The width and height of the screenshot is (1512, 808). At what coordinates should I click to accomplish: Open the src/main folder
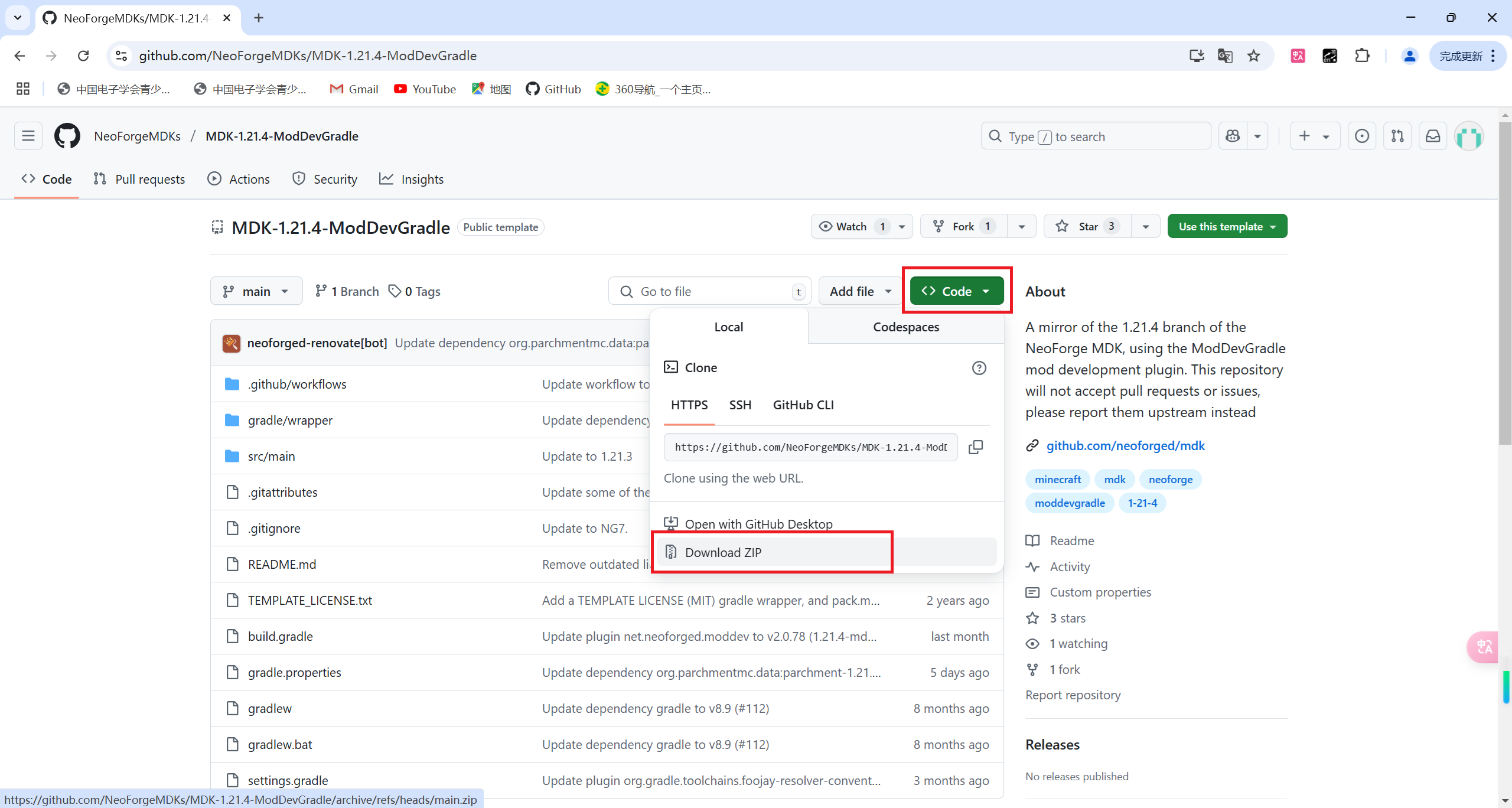[x=271, y=457]
